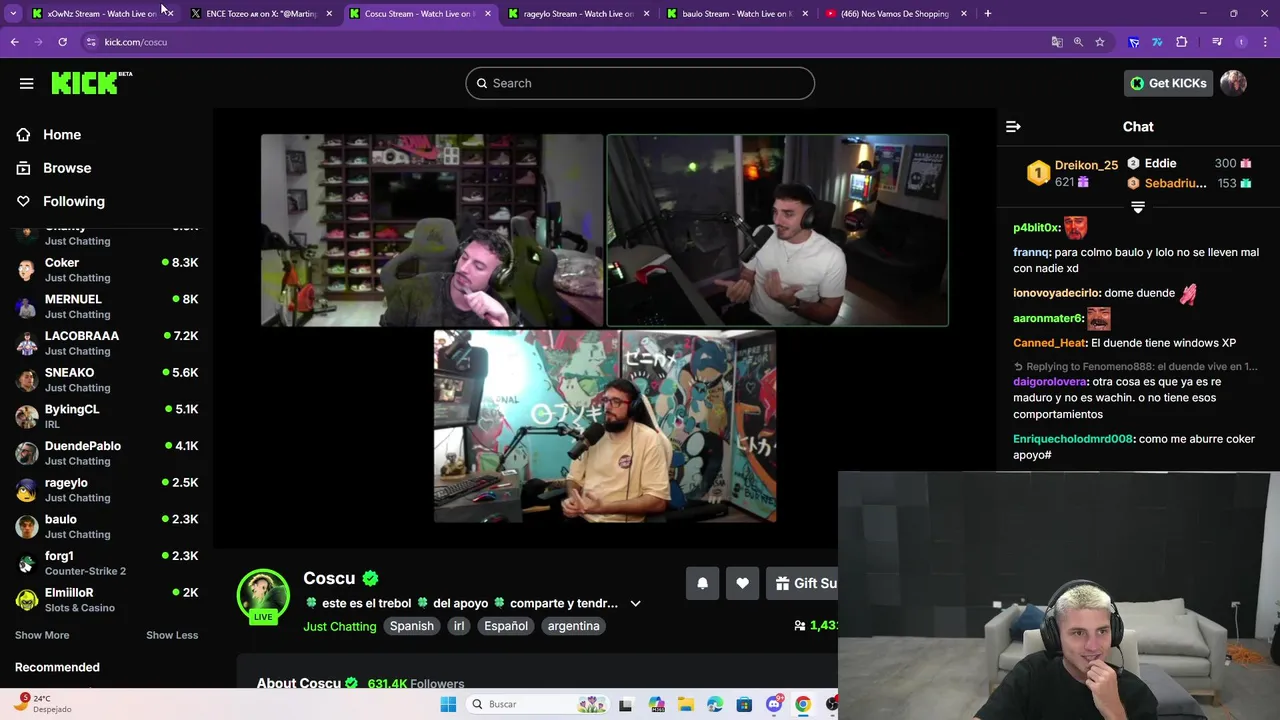Screen dimensions: 1280x720
Task: Click the Gift Subs button
Action: pyautogui.click(x=803, y=583)
